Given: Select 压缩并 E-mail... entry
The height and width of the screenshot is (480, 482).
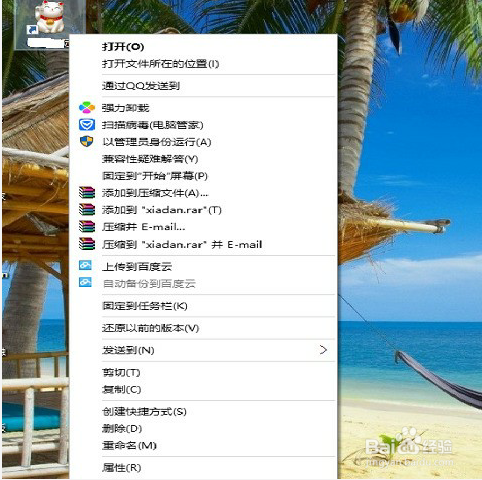Looking at the screenshot, I should (x=143, y=227).
